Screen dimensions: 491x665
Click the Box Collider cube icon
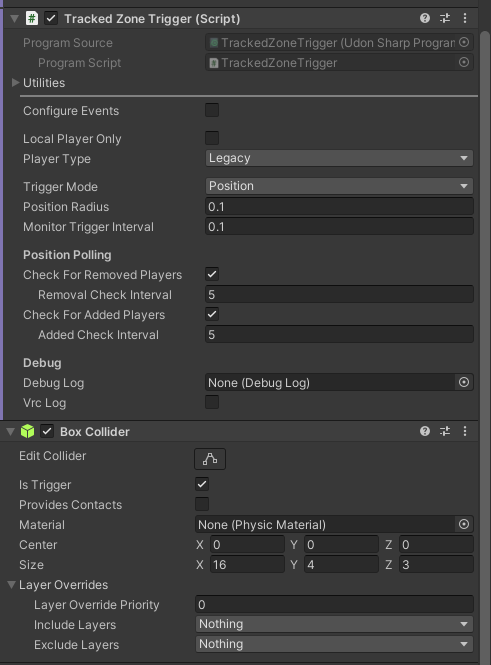coord(28,431)
